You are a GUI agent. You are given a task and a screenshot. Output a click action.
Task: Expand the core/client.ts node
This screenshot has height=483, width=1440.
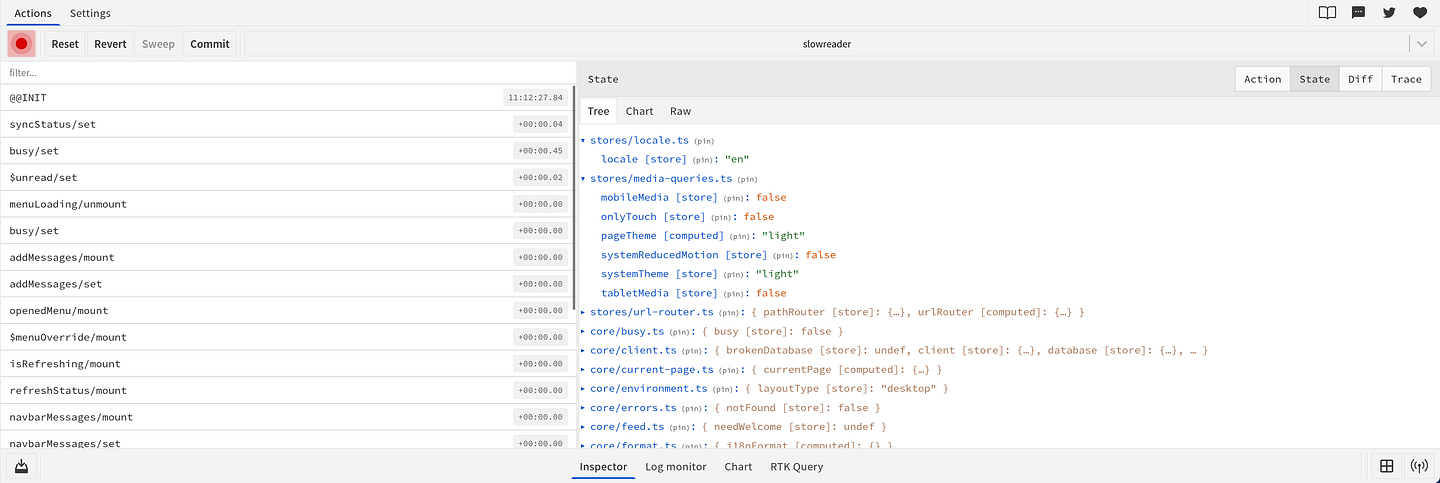tap(584, 350)
